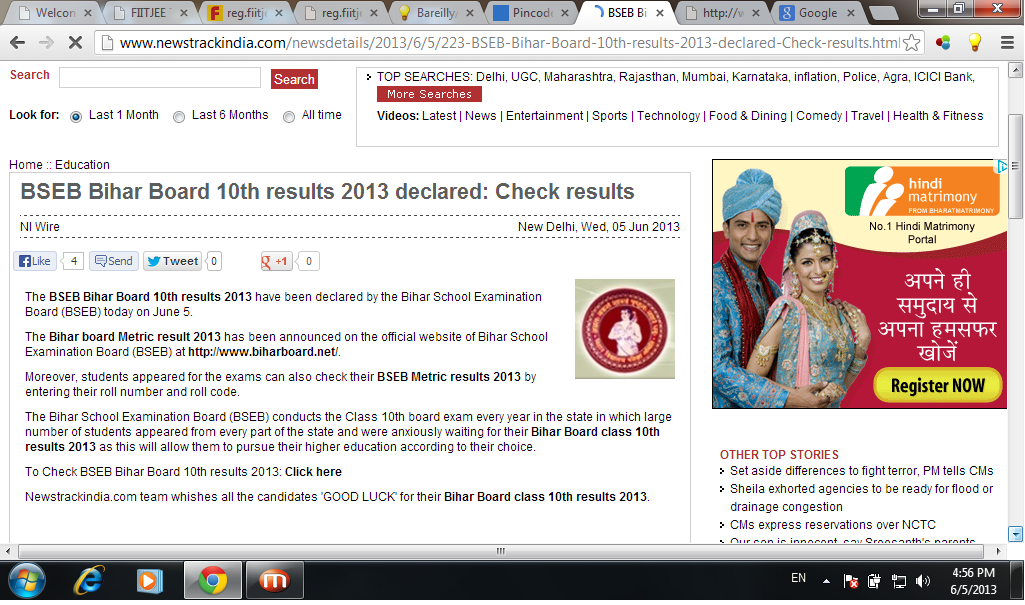Screen dimensions: 1025x605
Task: Open http://www.biharboard.net/ link
Action: 263,352
